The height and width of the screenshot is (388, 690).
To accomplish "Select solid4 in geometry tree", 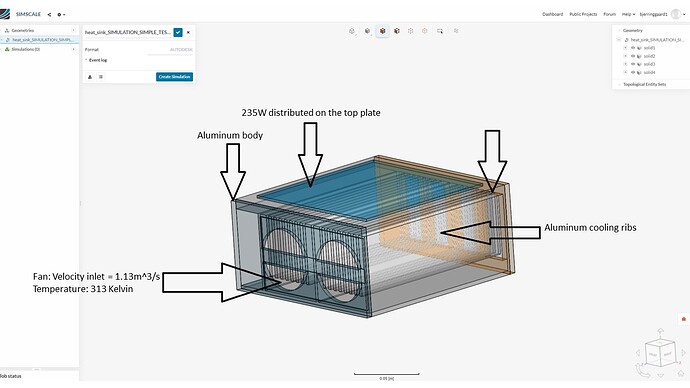I will (650, 72).
